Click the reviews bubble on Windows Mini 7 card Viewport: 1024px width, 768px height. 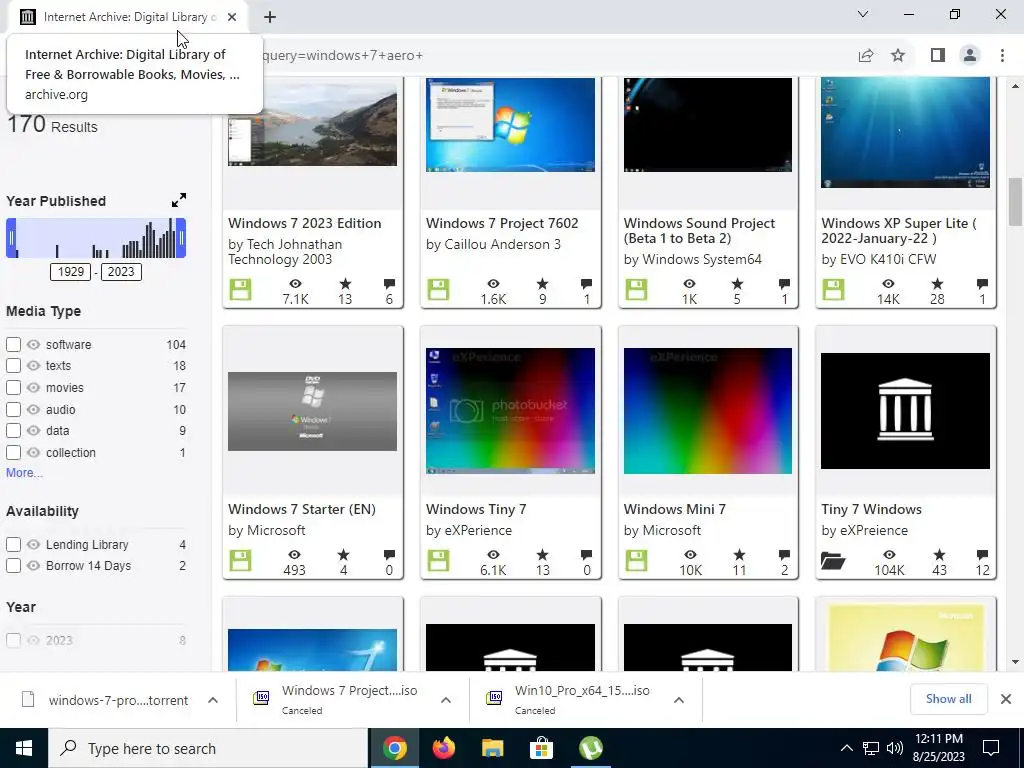click(784, 555)
